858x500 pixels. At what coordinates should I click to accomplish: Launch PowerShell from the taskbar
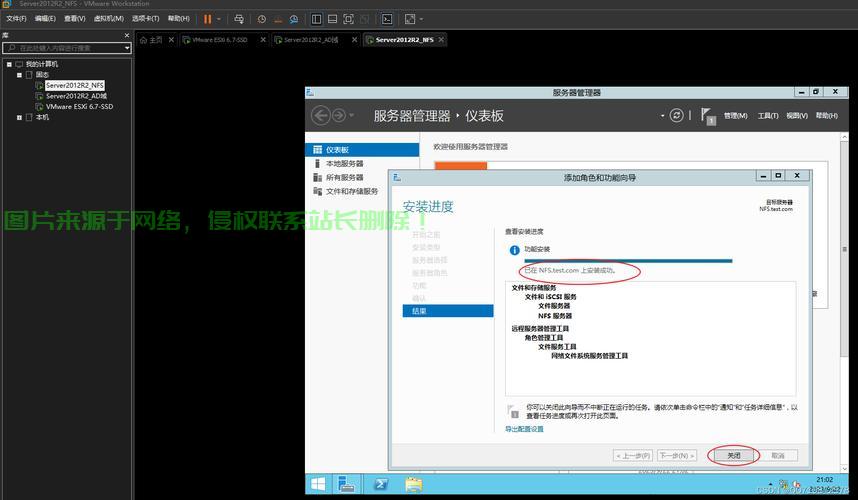click(x=381, y=484)
